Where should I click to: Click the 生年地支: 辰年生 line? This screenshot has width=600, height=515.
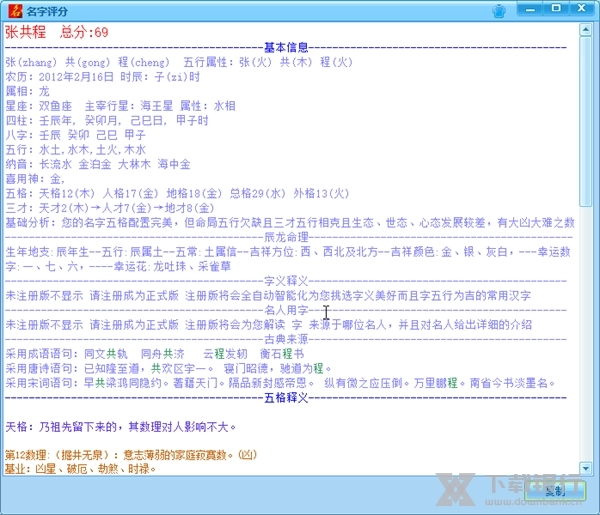coord(288,259)
